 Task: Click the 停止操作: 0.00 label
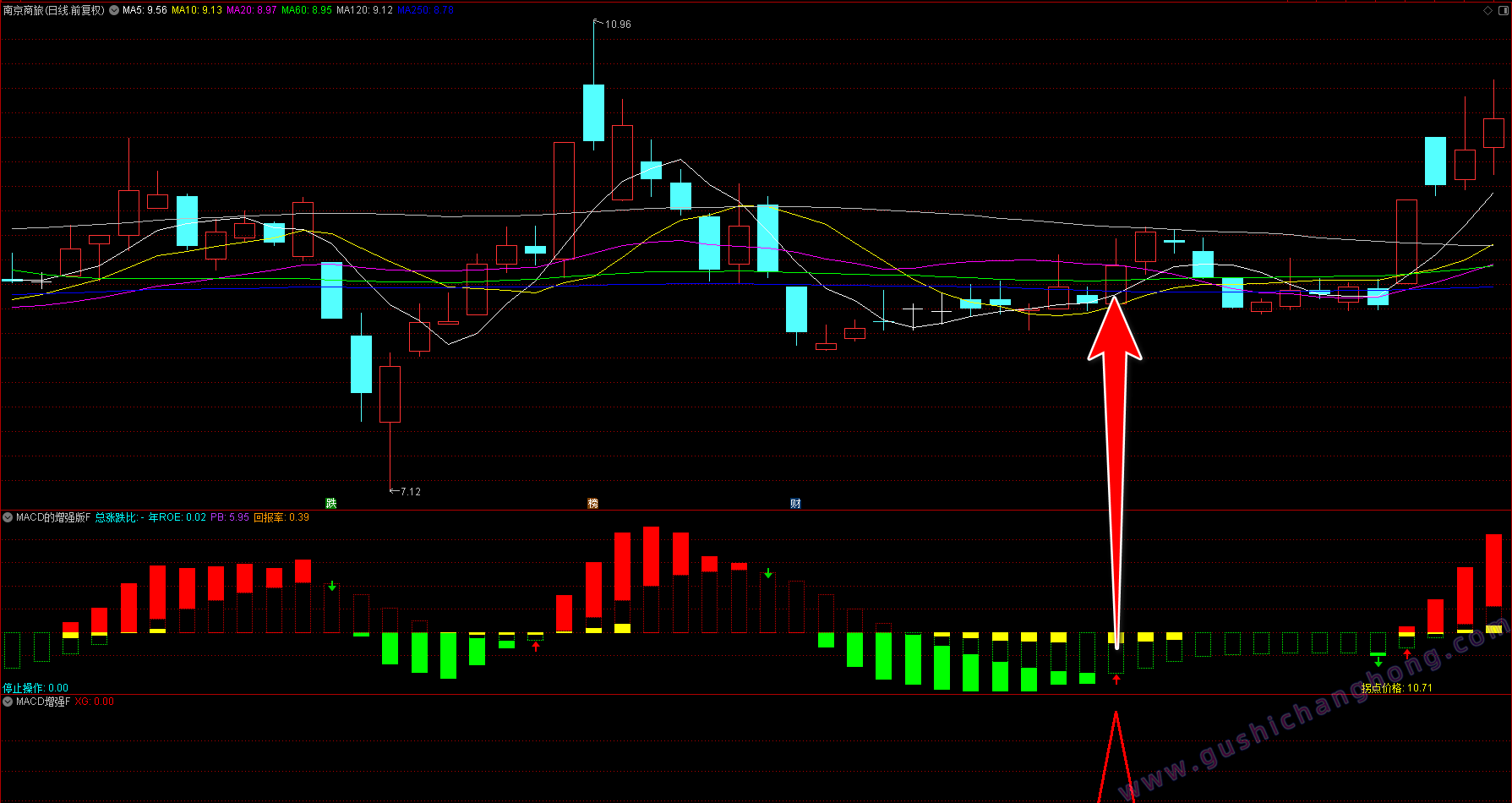click(x=35, y=688)
